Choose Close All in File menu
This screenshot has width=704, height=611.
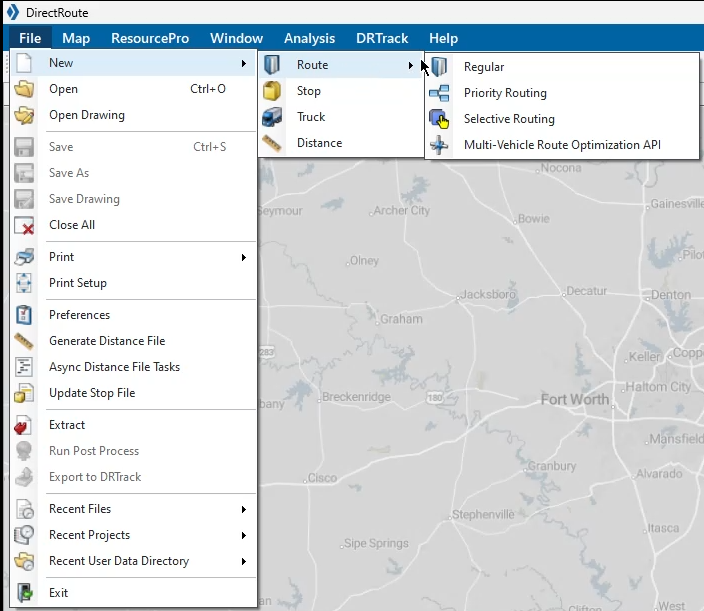pyautogui.click(x=133, y=225)
